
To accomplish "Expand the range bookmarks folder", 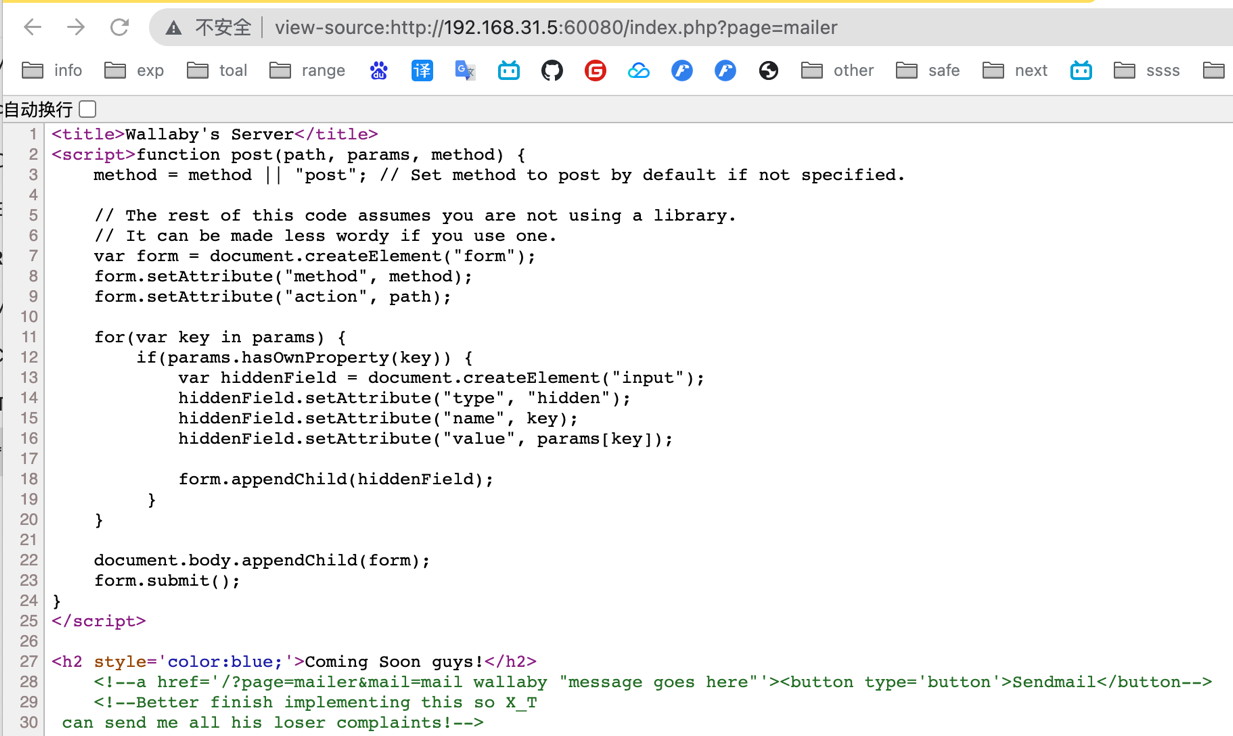I will [x=308, y=70].
